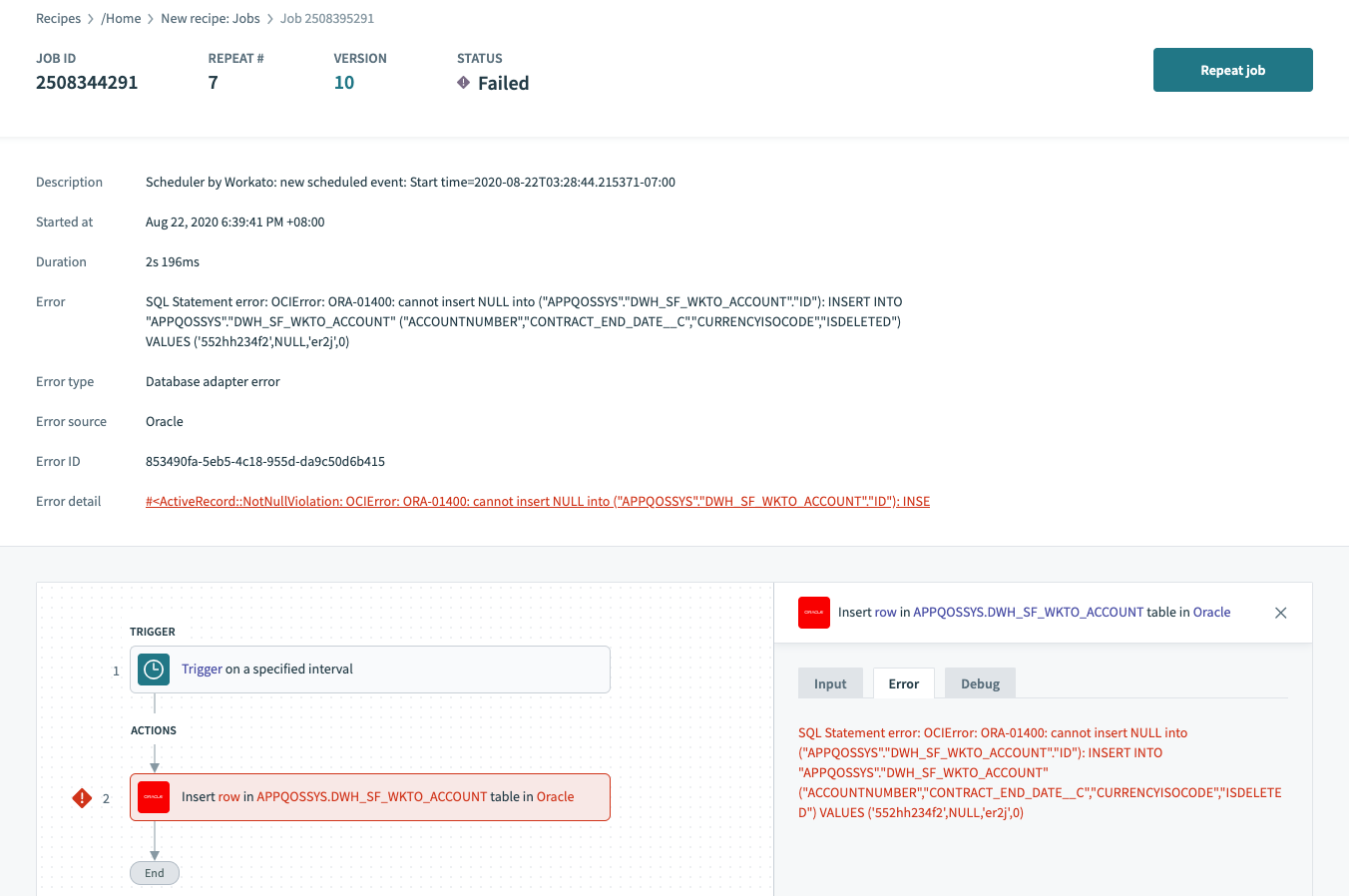Screen dimensions: 1349x896
Task: Select the Trigger on a specified interval step
Action: (369, 670)
